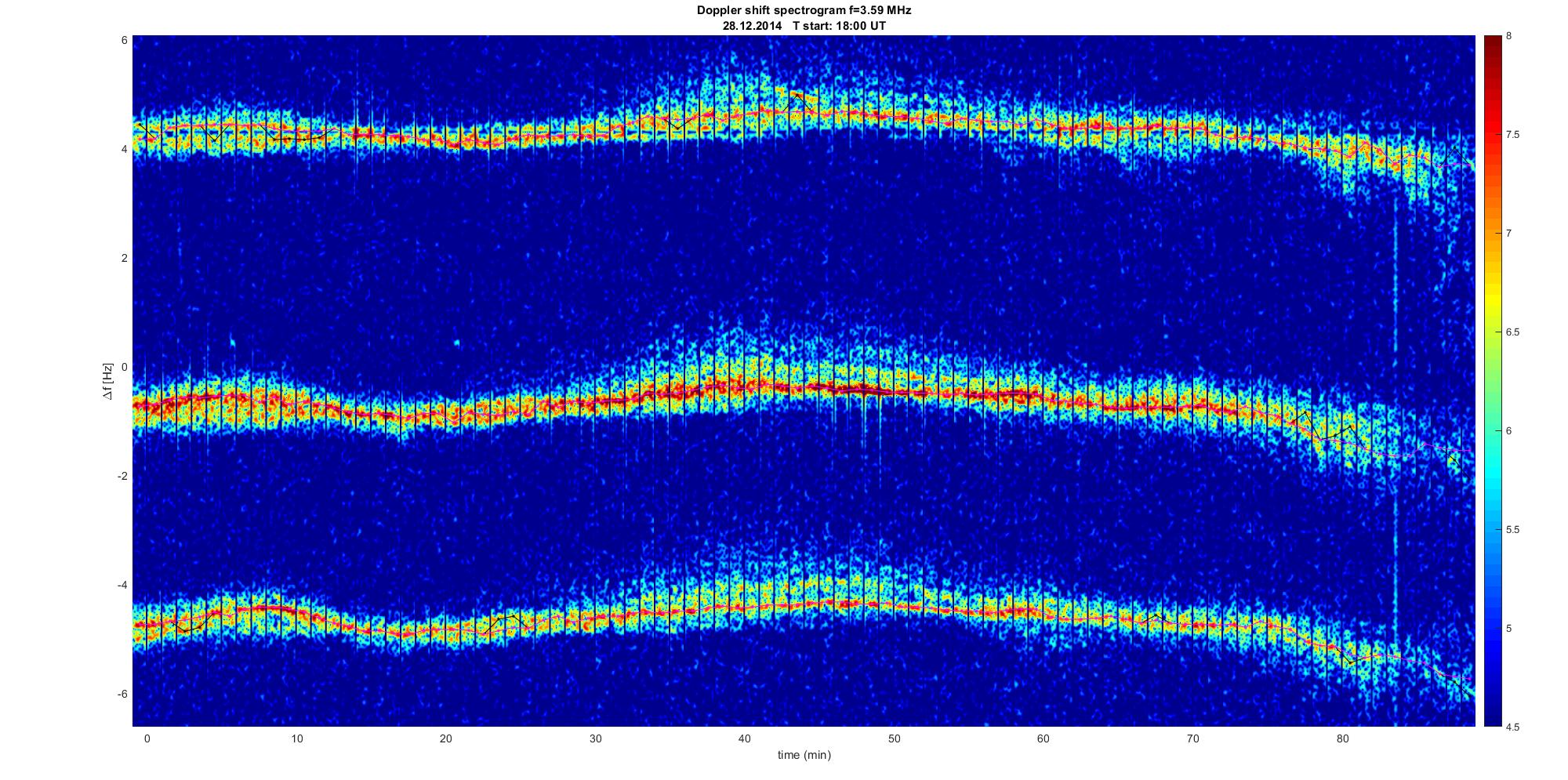Click the x-axis tick label 40
The image size is (1568, 780).
744,738
